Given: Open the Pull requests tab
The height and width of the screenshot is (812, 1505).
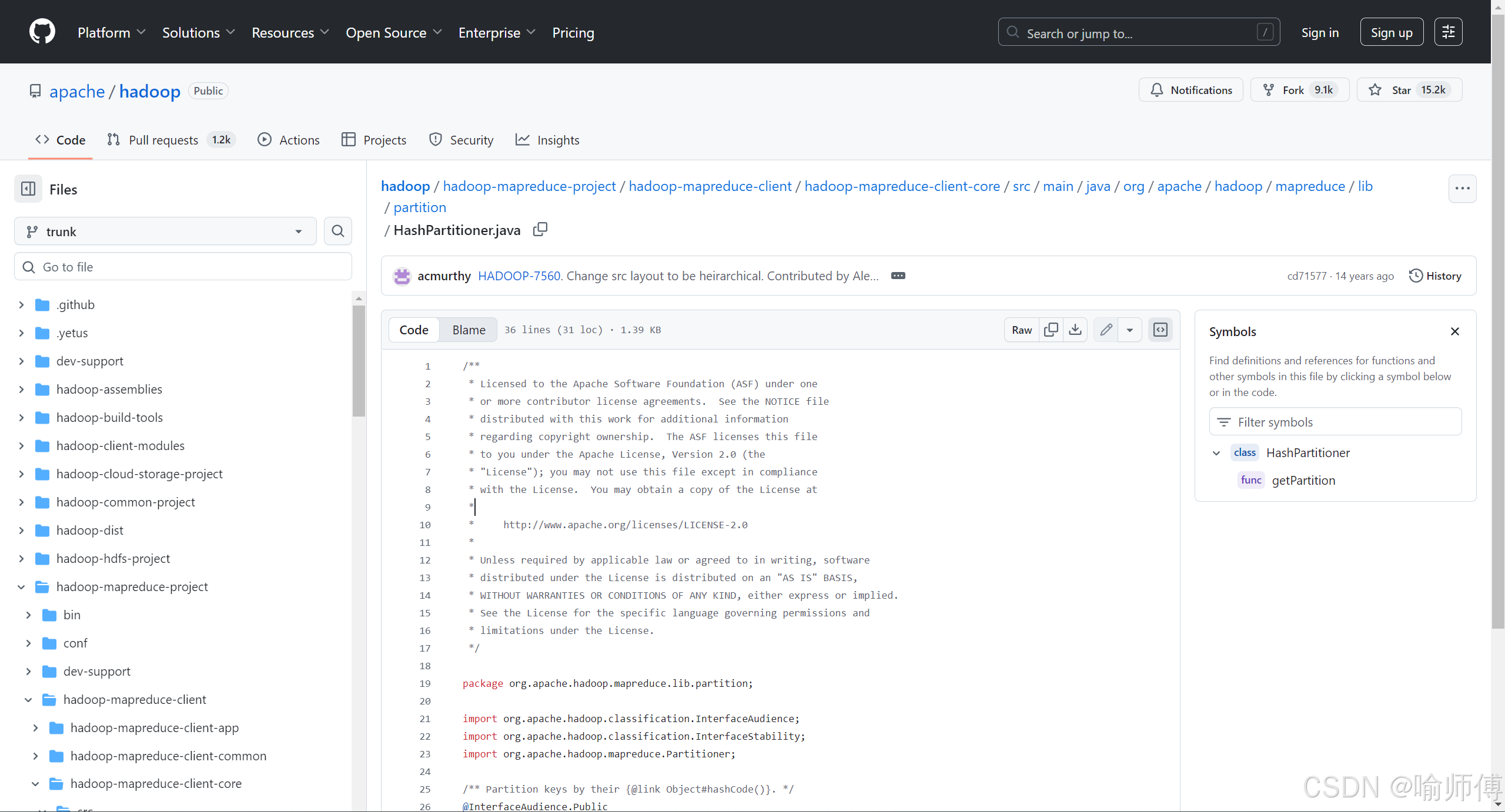Looking at the screenshot, I should click(170, 140).
